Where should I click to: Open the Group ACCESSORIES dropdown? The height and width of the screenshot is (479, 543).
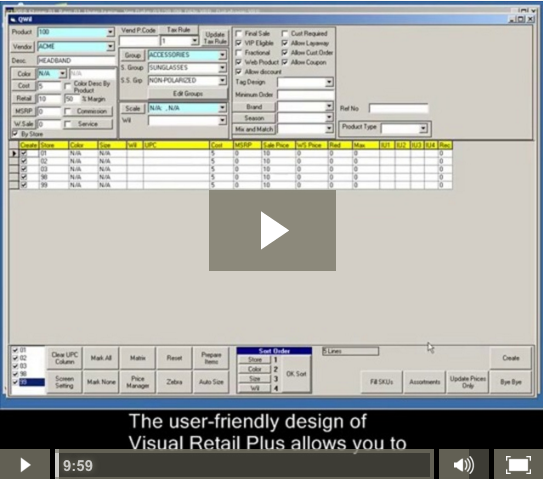tap(222, 55)
